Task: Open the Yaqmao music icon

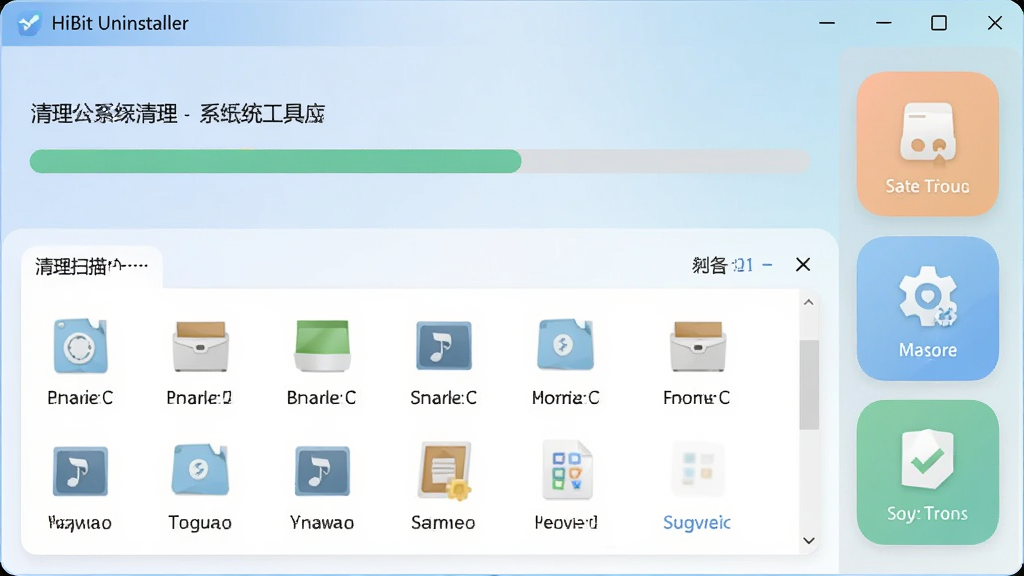Action: tap(80, 471)
